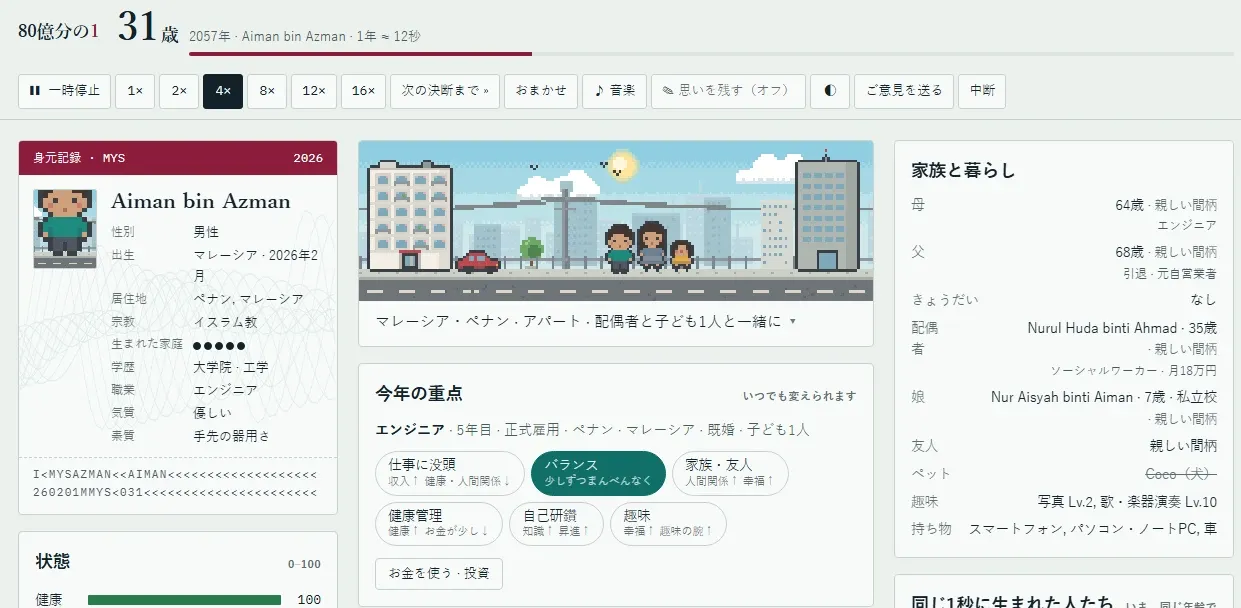Image resolution: width=1241 pixels, height=608 pixels.
Task: Choose 自己研鑽 focus
Action: pos(556,524)
